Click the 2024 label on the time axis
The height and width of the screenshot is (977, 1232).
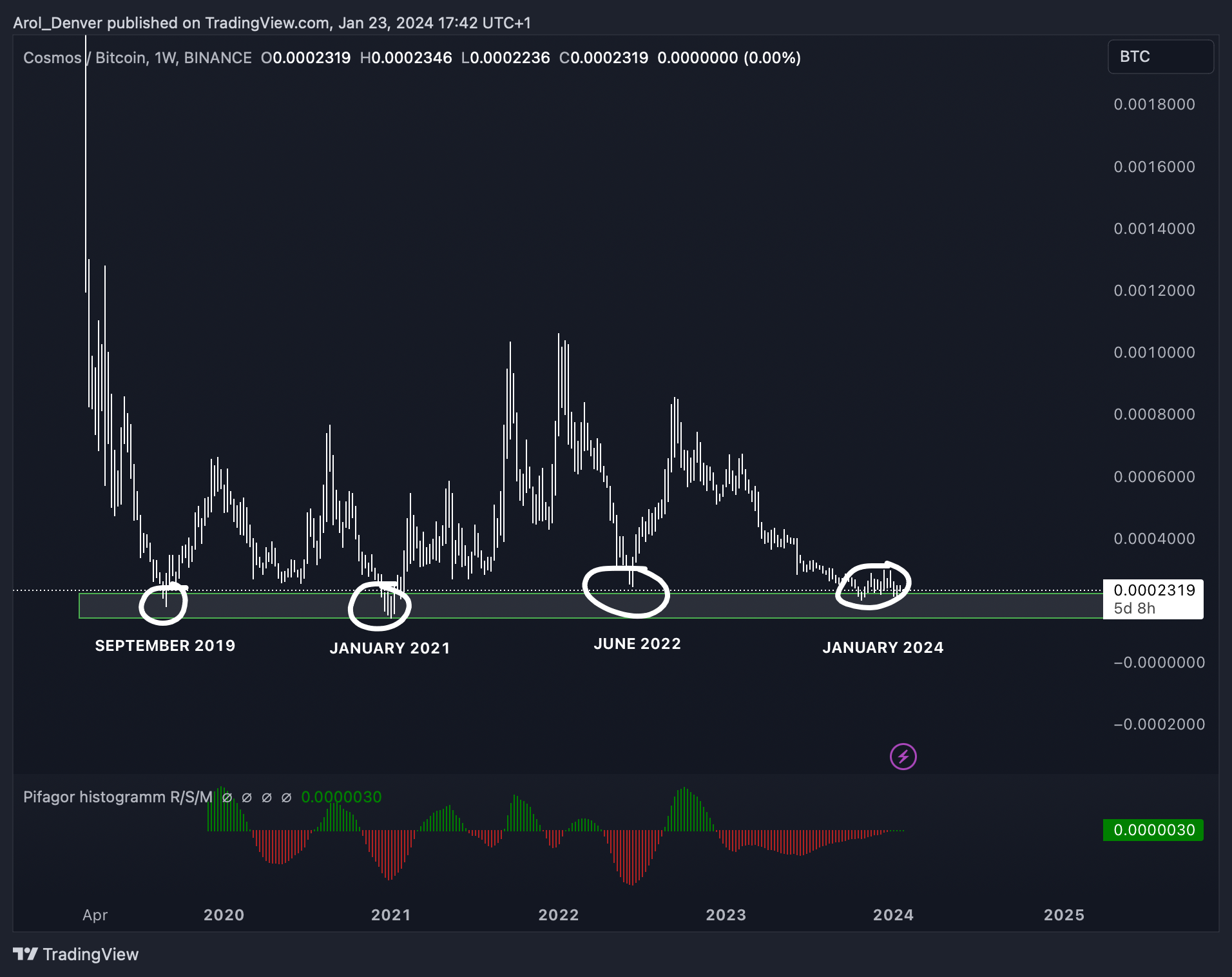point(893,915)
